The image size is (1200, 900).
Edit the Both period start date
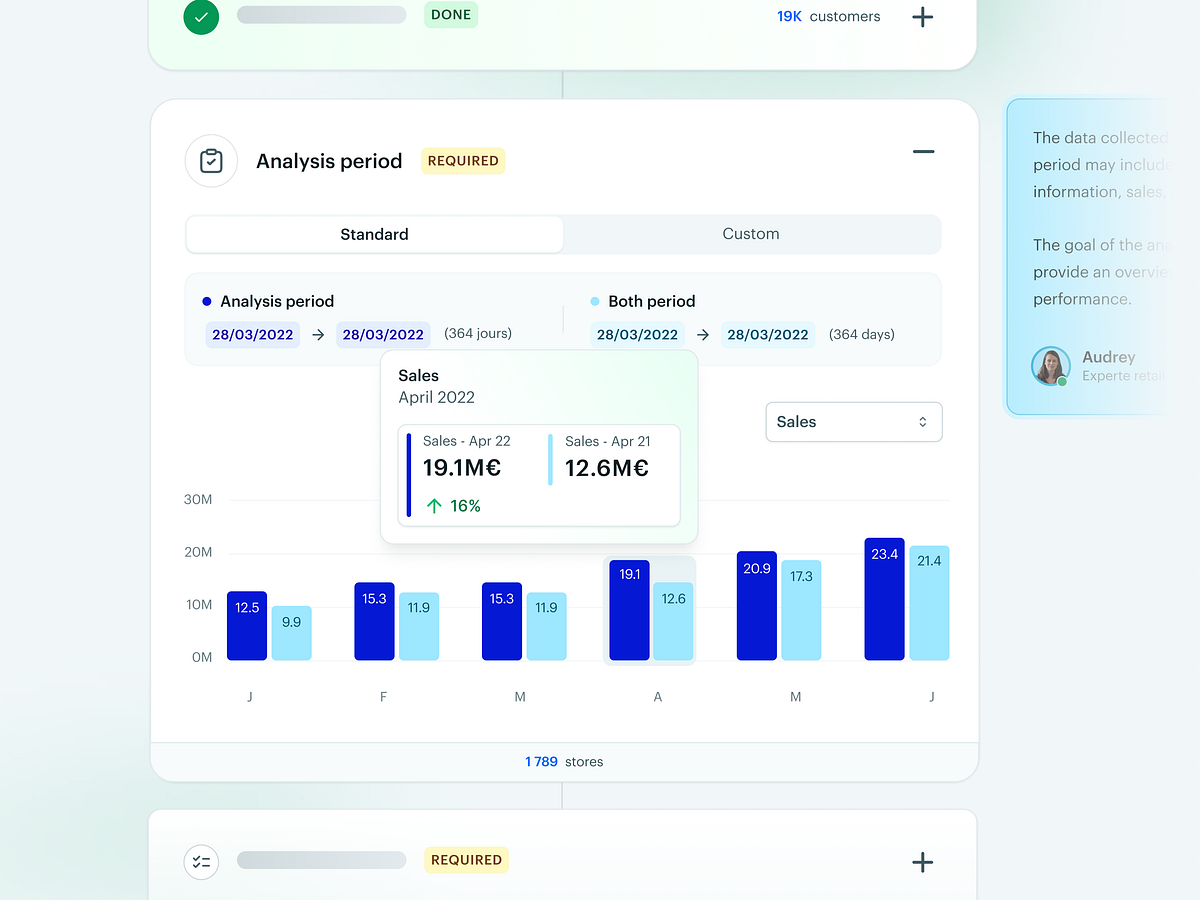tap(637, 335)
